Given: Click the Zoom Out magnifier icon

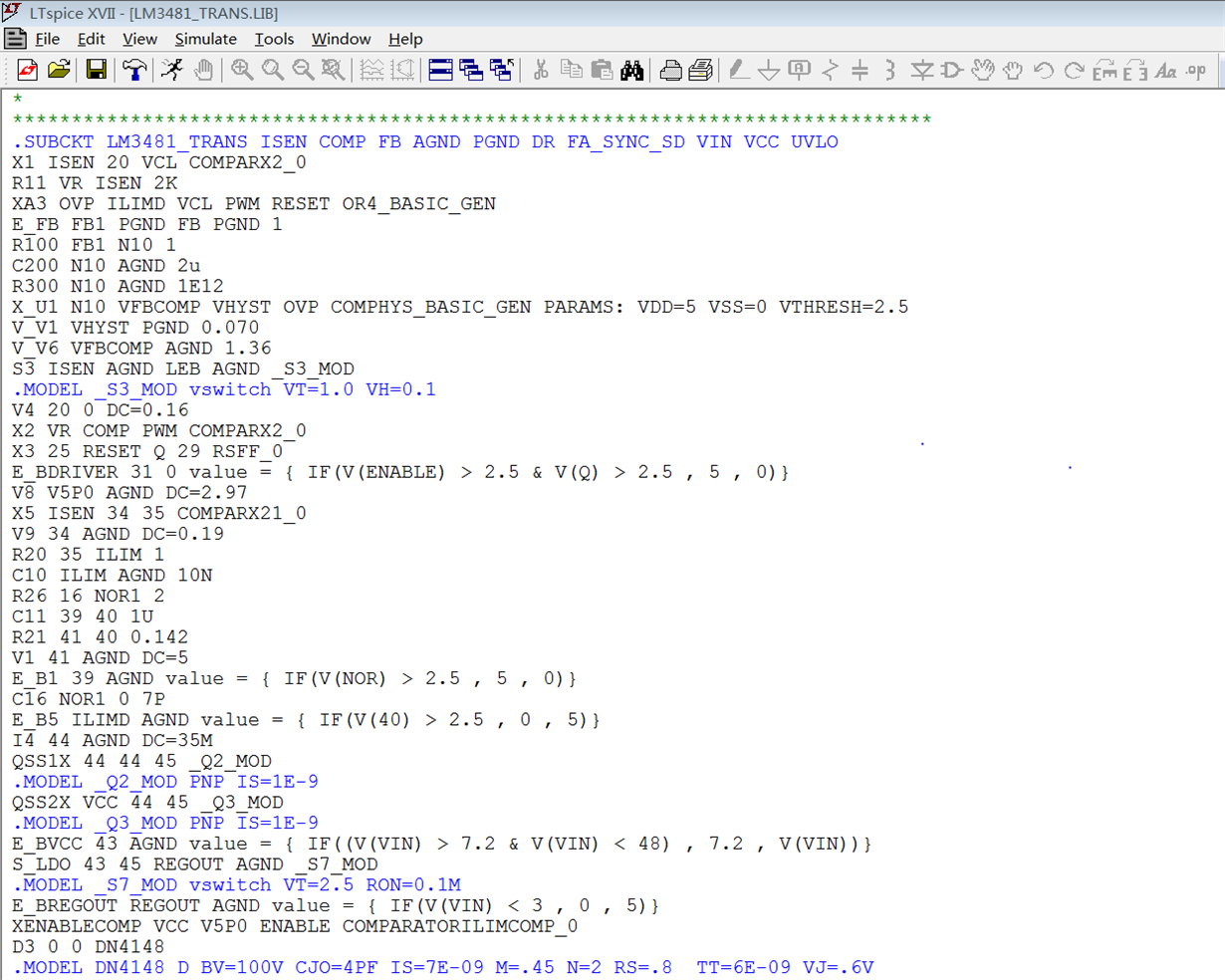Looking at the screenshot, I should tap(303, 70).
